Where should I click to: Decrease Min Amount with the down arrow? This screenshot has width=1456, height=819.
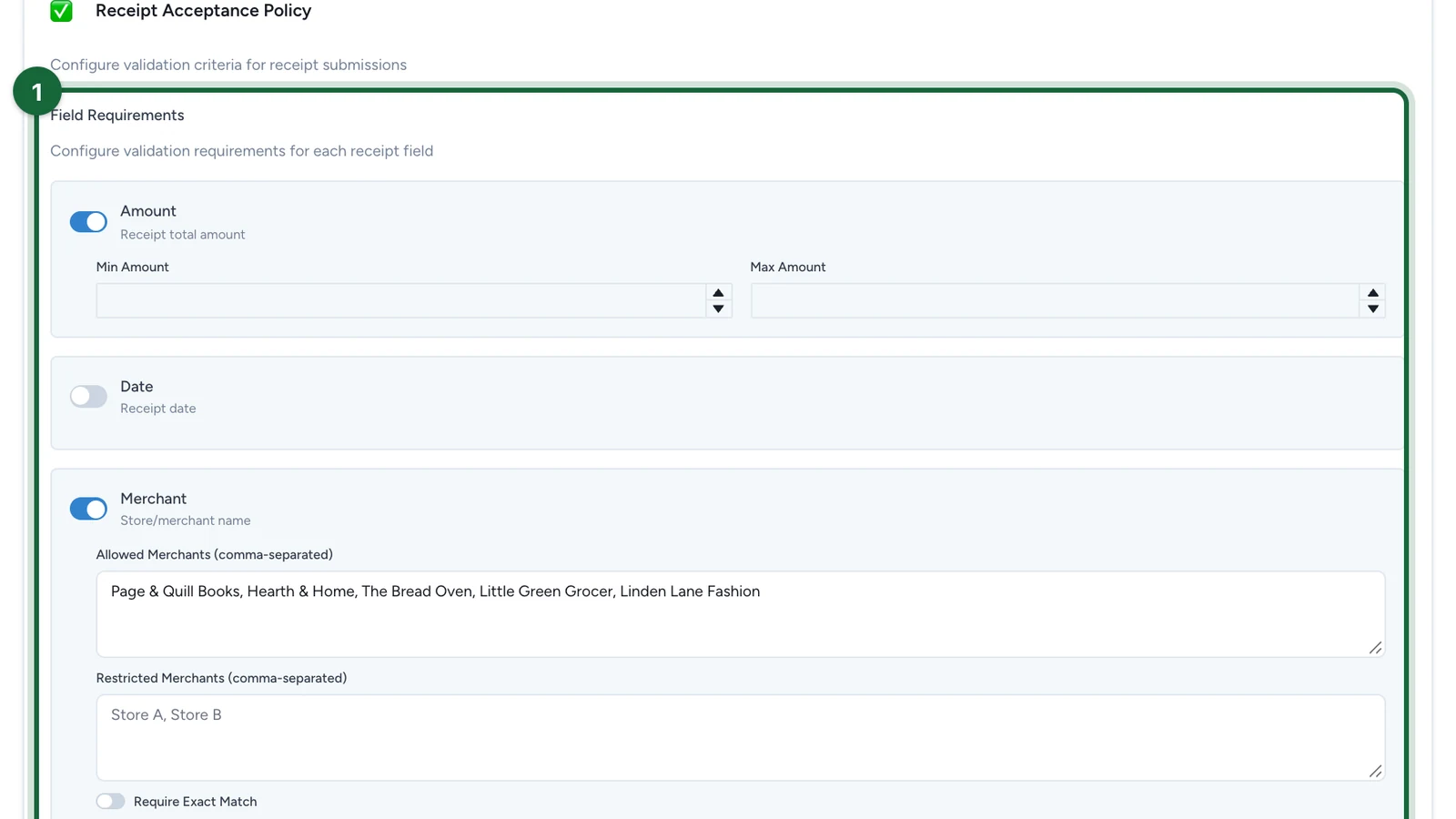[718, 308]
